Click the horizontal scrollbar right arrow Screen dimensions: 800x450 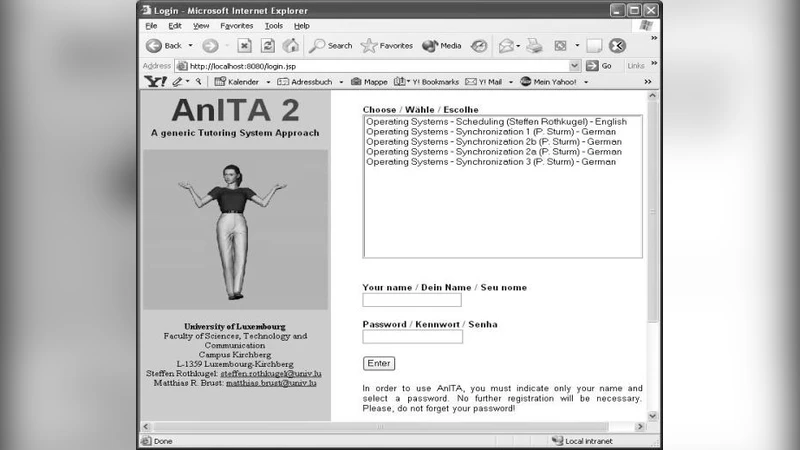pyautogui.click(x=640, y=427)
